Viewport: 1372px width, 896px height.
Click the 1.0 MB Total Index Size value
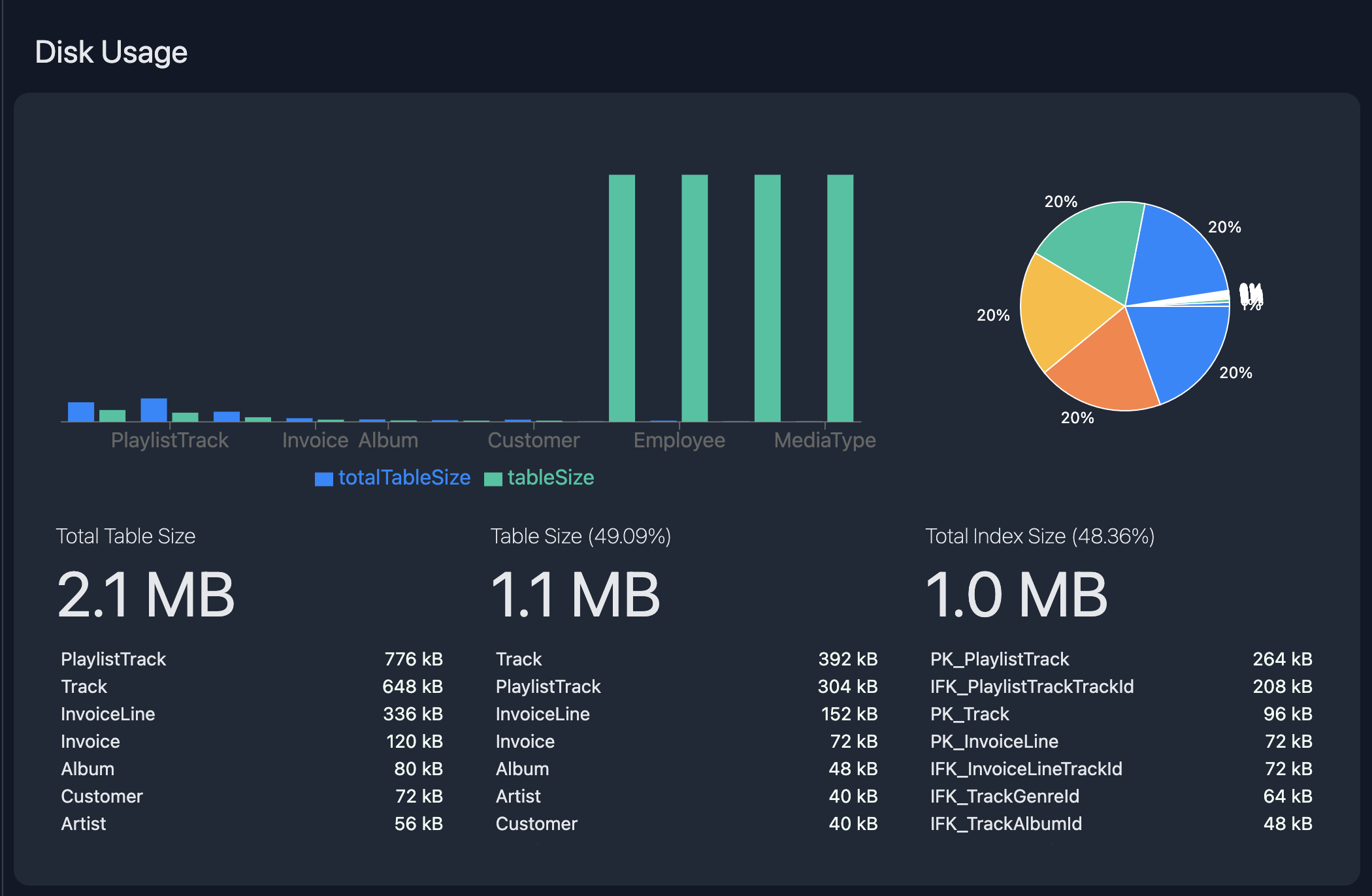click(1018, 593)
